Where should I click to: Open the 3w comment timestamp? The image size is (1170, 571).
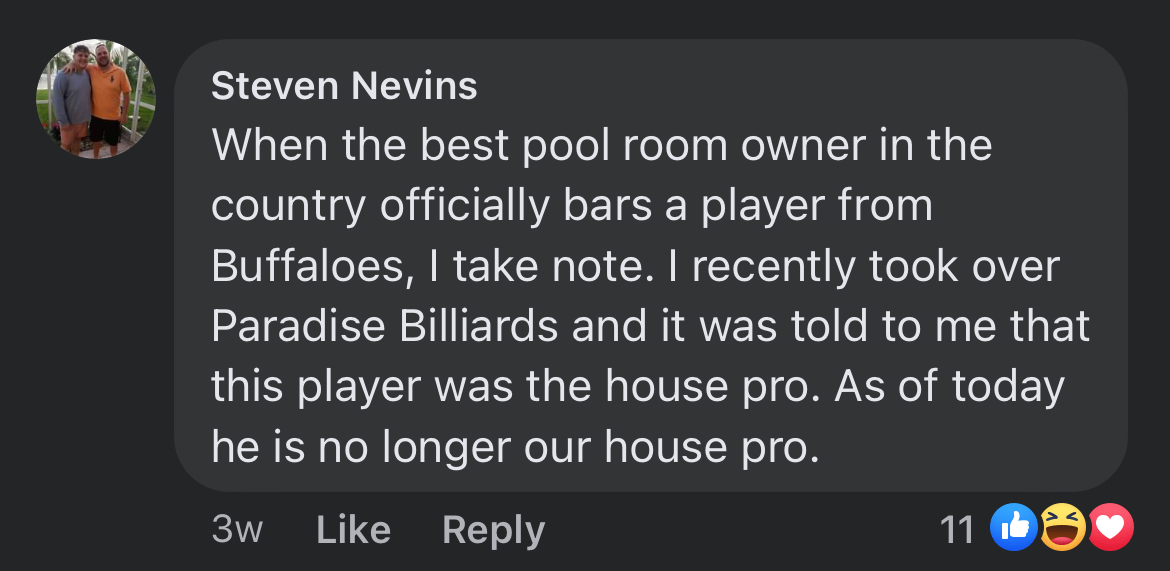tap(237, 529)
